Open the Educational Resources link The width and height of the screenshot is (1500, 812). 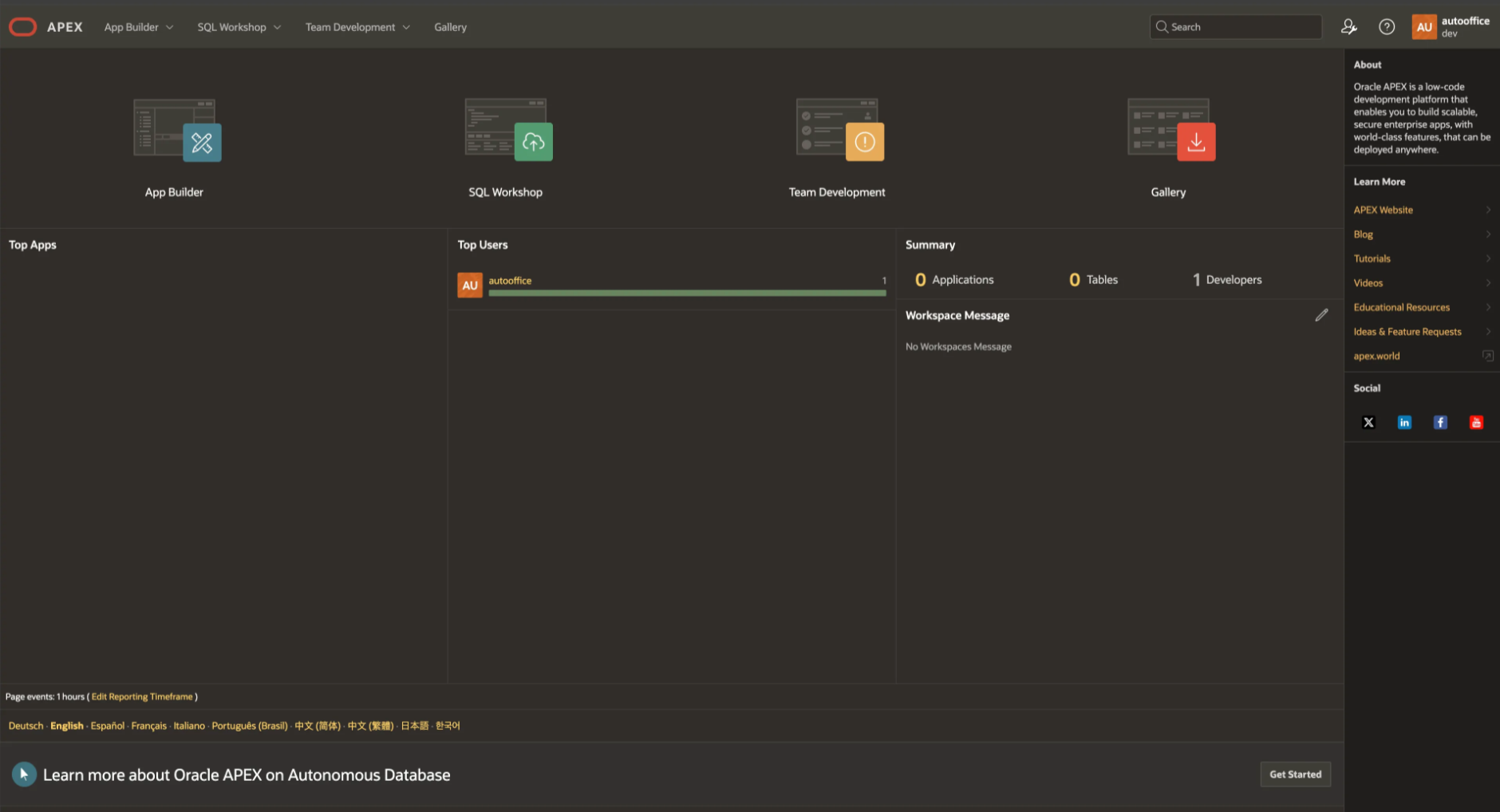[x=1401, y=307]
